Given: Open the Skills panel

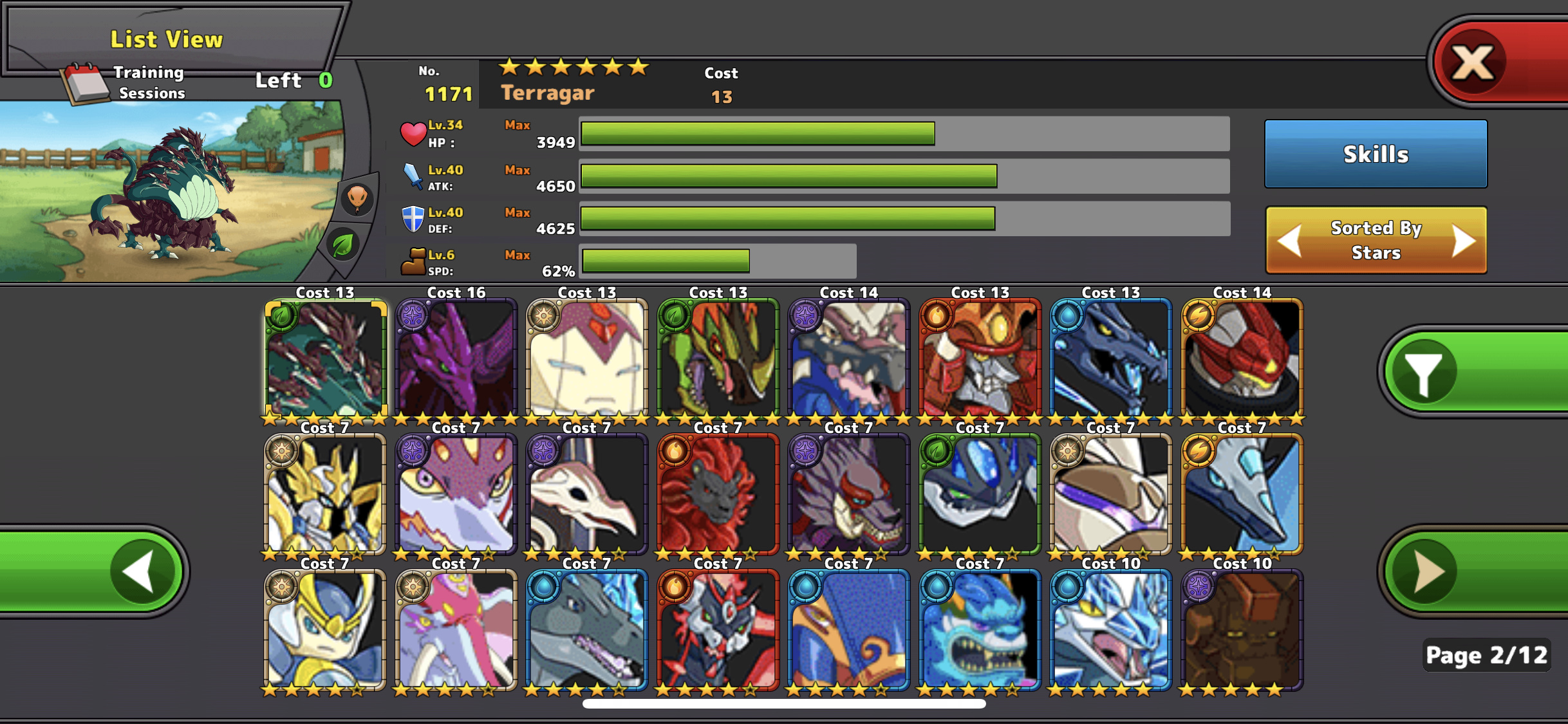Looking at the screenshot, I should pos(1376,154).
